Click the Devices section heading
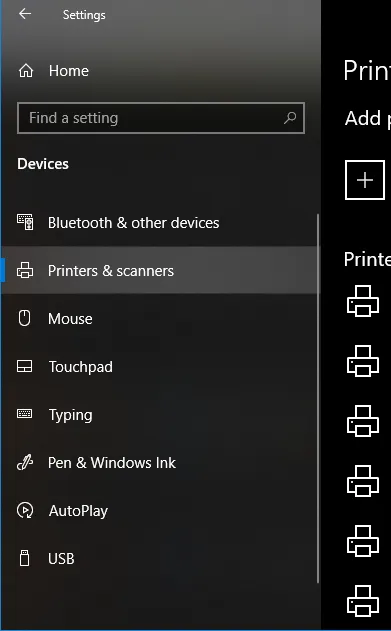Screen dimensions: 391x631 (43, 164)
